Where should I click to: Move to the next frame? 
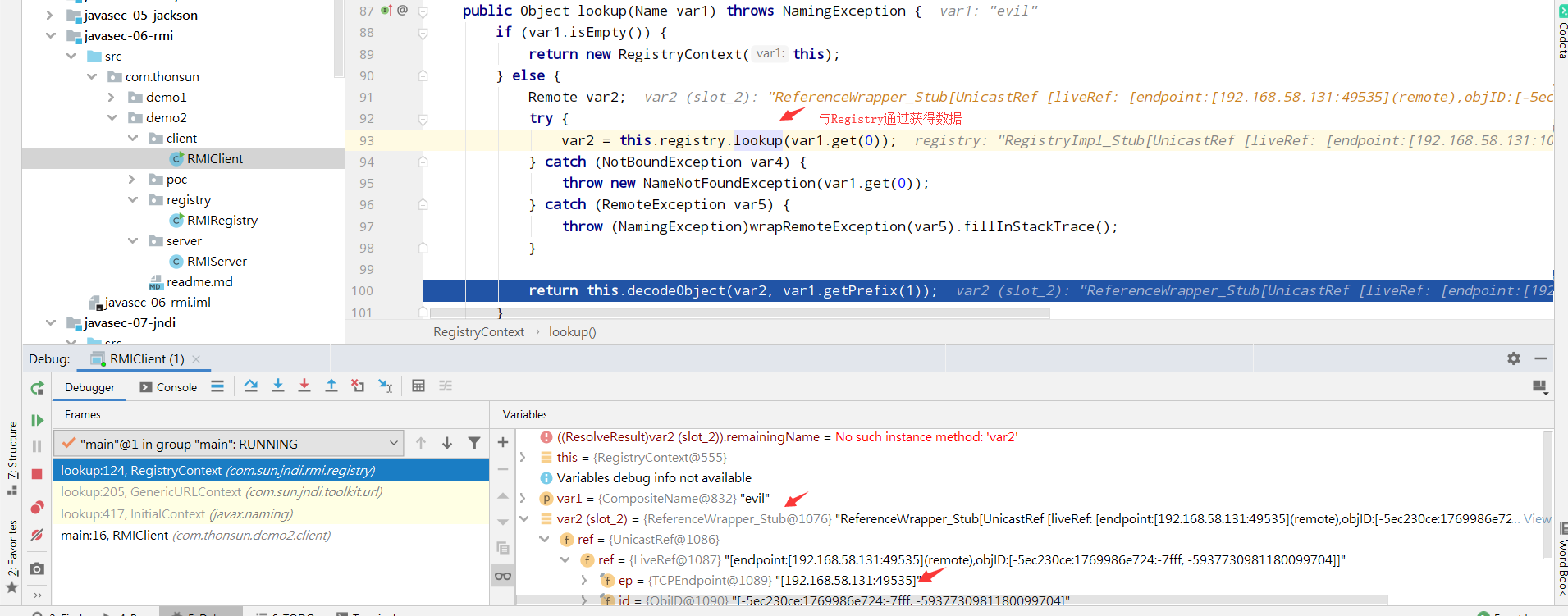[x=447, y=443]
